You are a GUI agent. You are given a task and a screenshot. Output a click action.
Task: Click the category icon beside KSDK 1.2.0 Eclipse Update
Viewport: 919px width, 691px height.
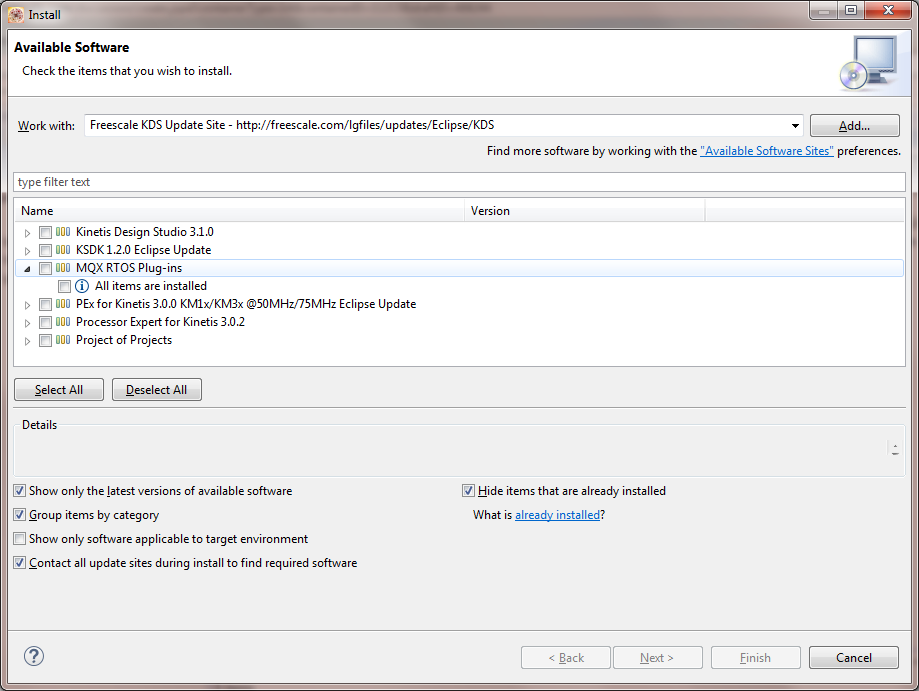[63, 250]
